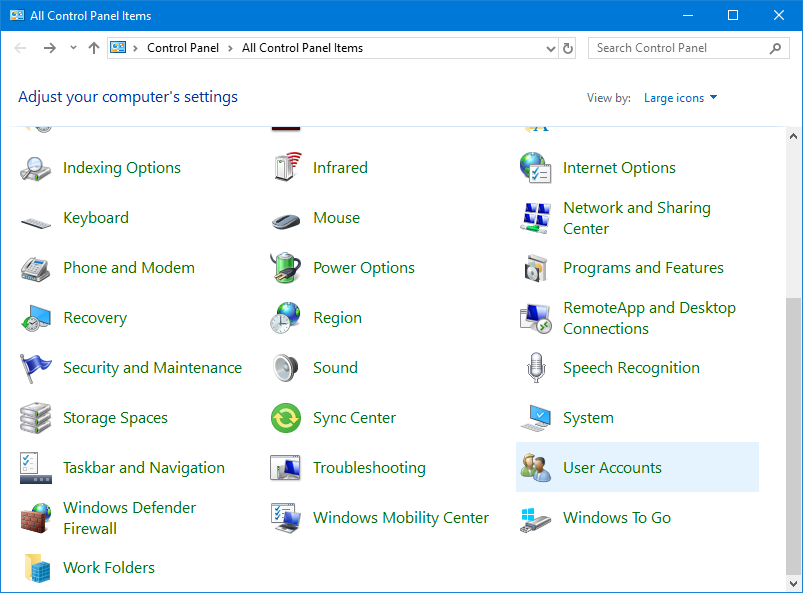Open the Troubleshooting icon
This screenshot has width=803, height=593.
click(x=286, y=468)
